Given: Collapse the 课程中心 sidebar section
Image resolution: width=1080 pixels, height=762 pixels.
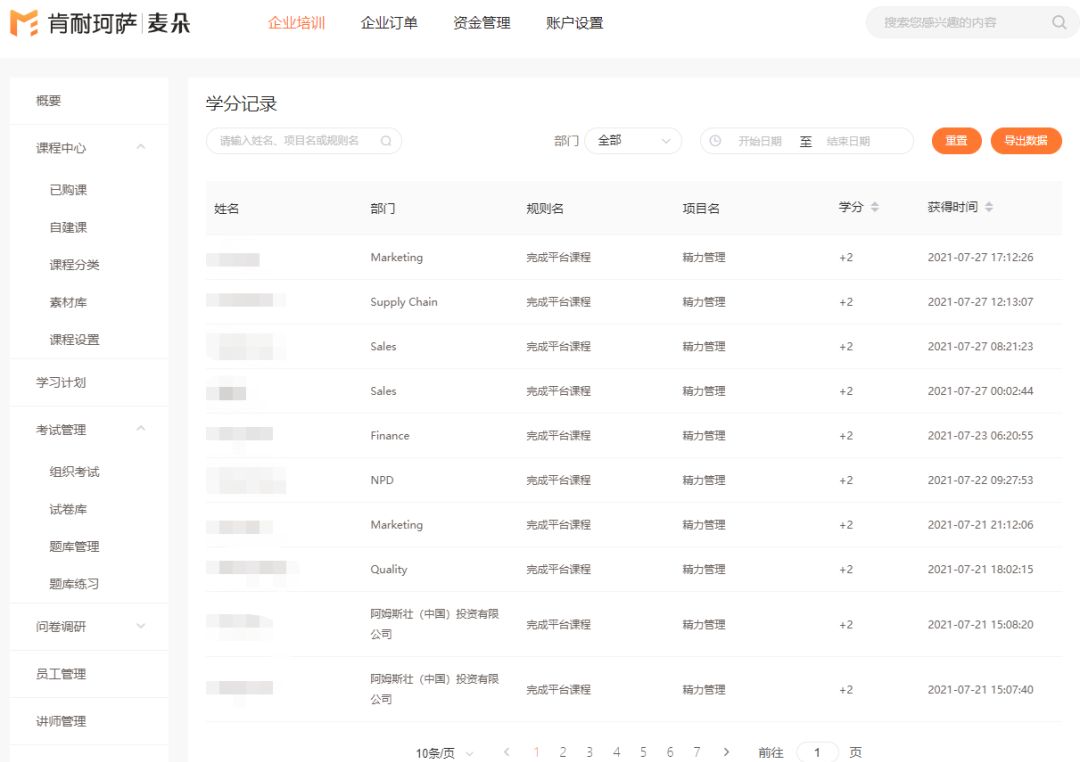Looking at the screenshot, I should pyautogui.click(x=140, y=148).
